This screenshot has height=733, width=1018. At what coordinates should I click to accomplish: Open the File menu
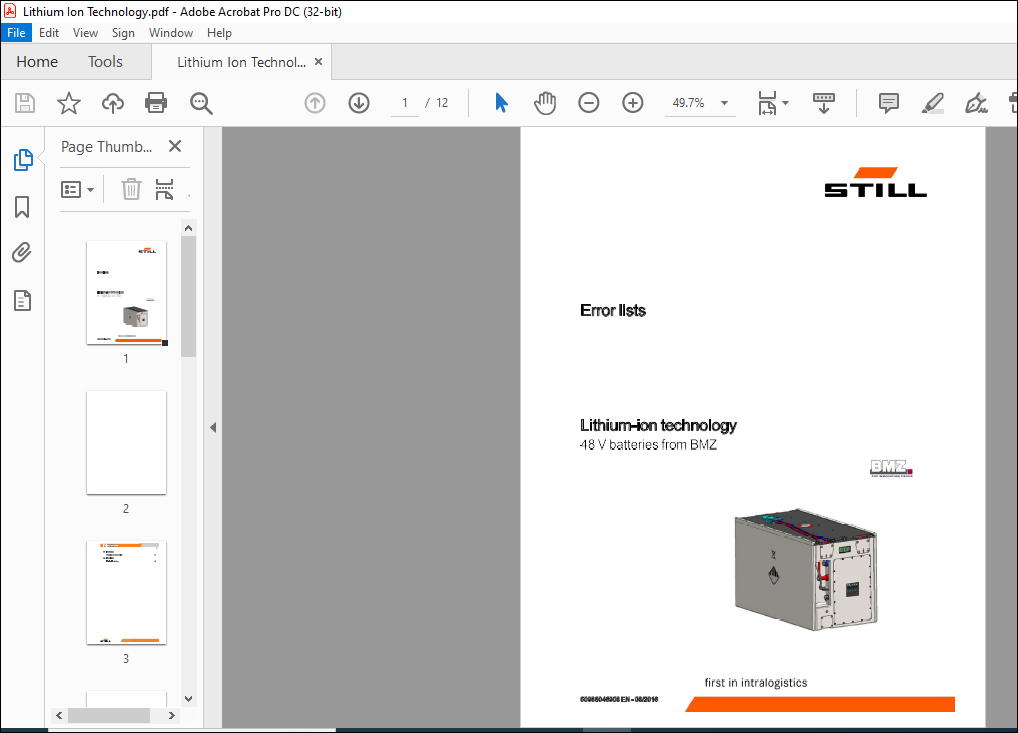[x=16, y=32]
